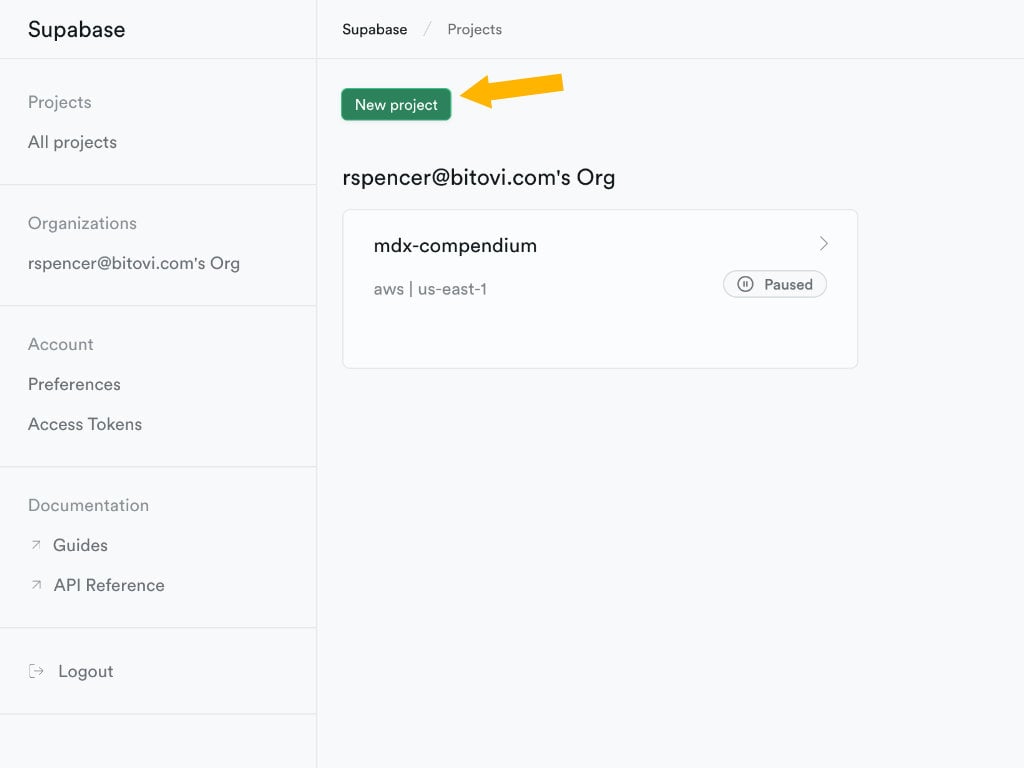The width and height of the screenshot is (1024, 768).
Task: Click Projects in the breadcrumb trail
Action: (474, 29)
